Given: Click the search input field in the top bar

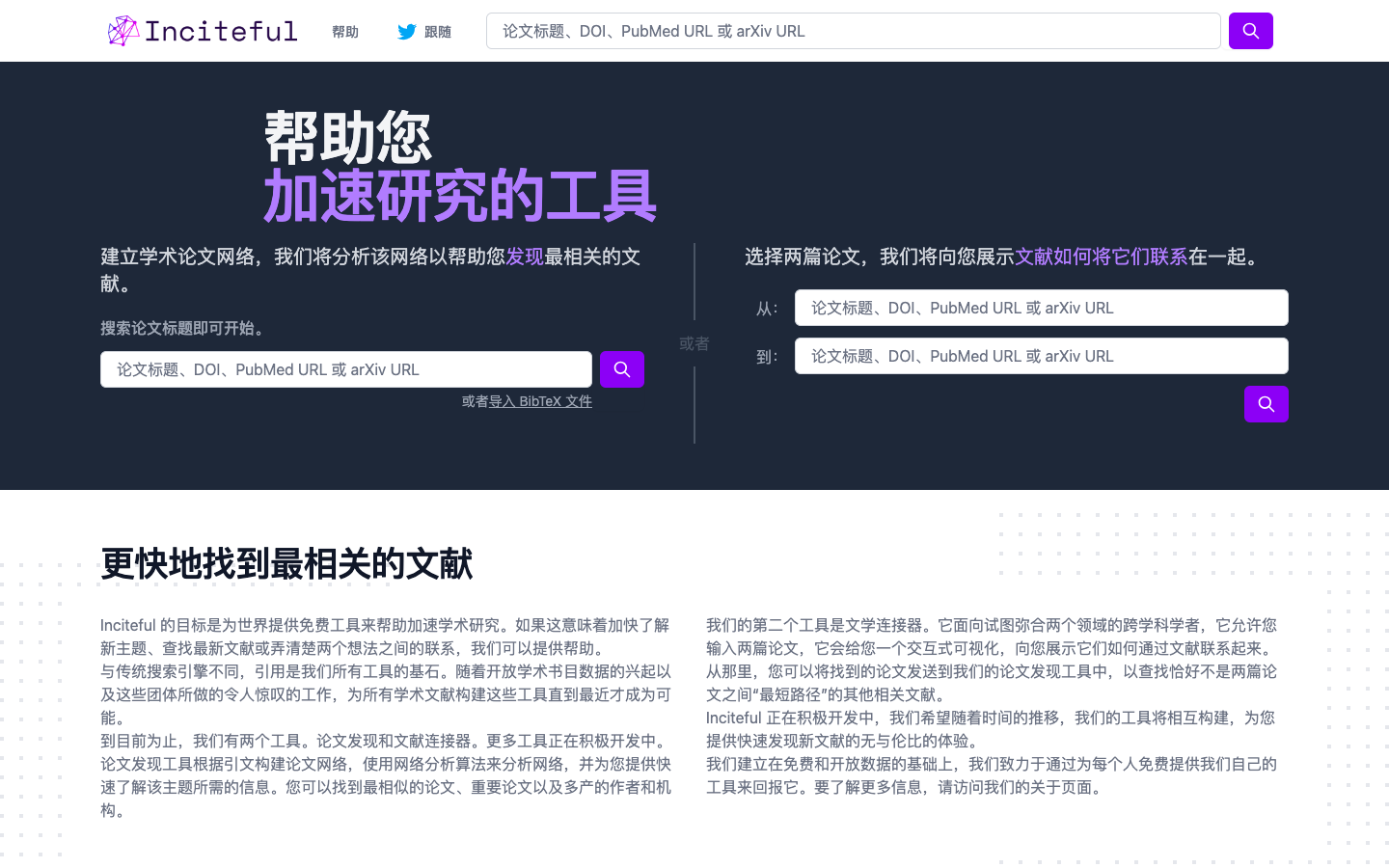Looking at the screenshot, I should click(853, 30).
